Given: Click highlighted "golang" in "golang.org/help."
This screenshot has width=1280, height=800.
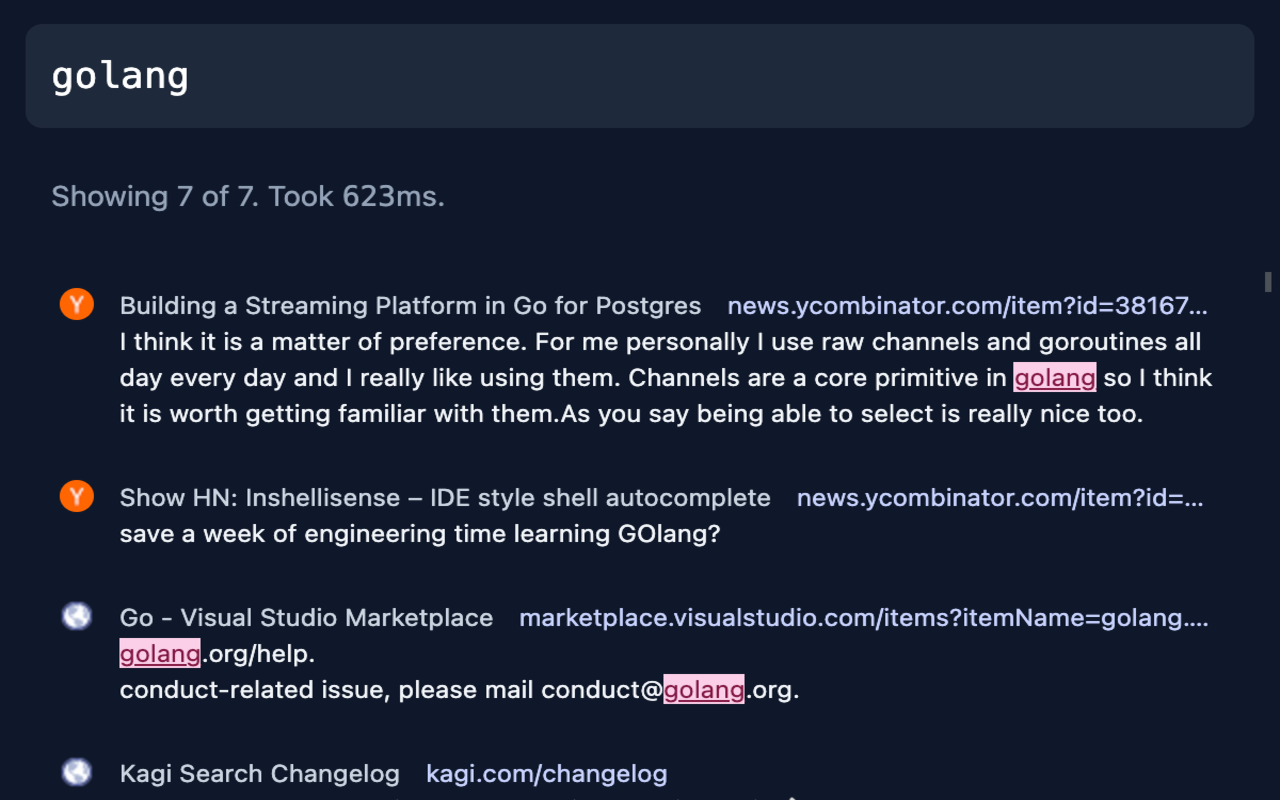Looking at the screenshot, I should (x=160, y=653).
